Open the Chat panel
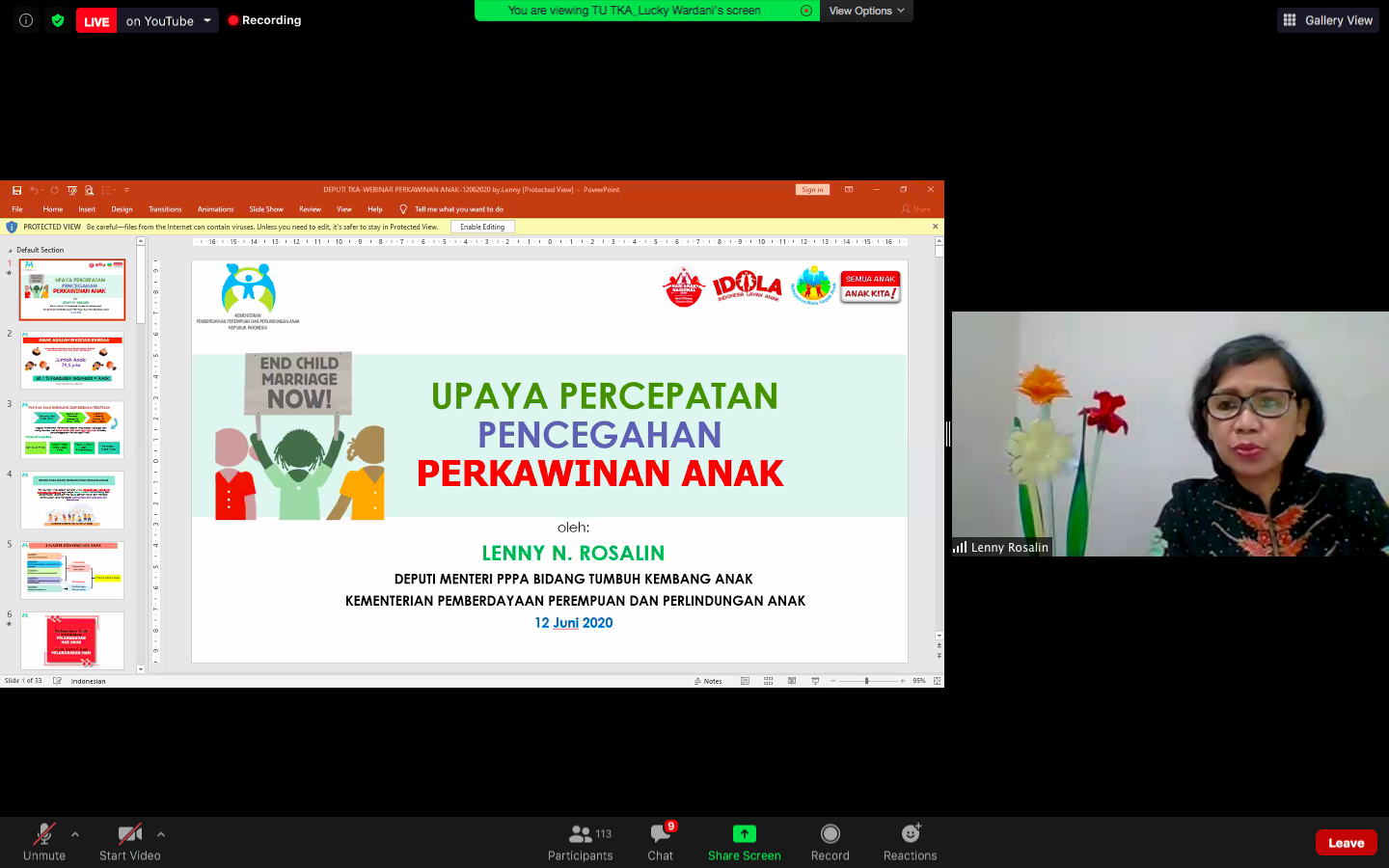Screen dimensions: 1389x868 click(661, 842)
